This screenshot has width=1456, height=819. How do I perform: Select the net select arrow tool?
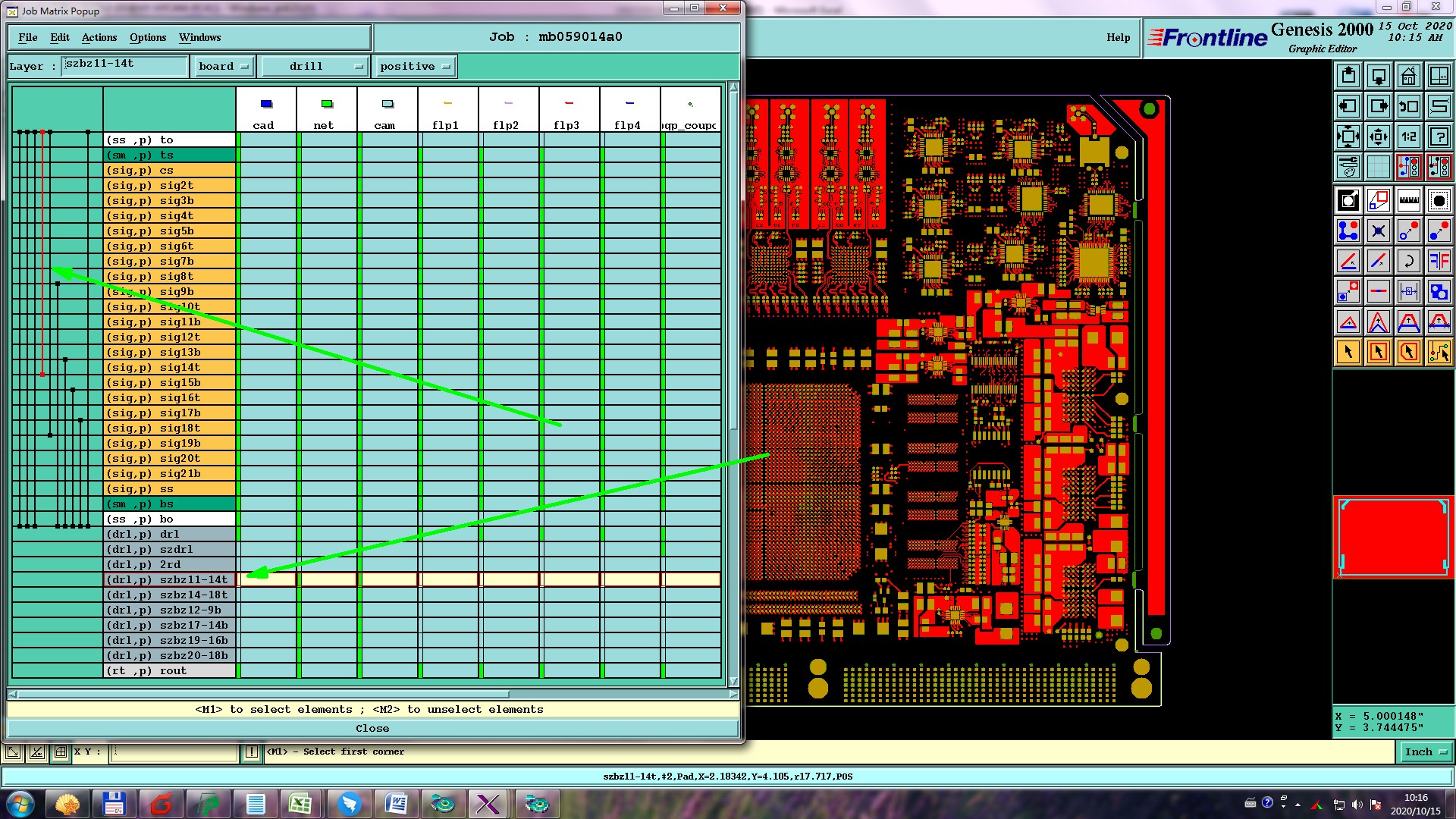pyautogui.click(x=1439, y=352)
